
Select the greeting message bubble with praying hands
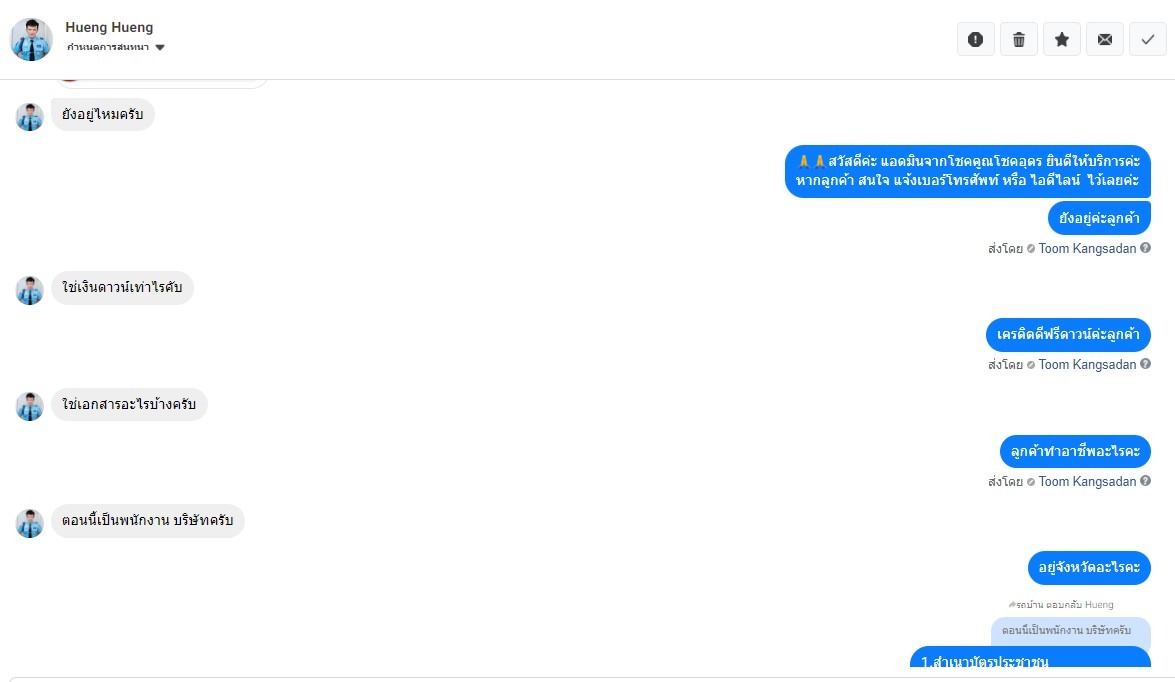tap(967, 172)
